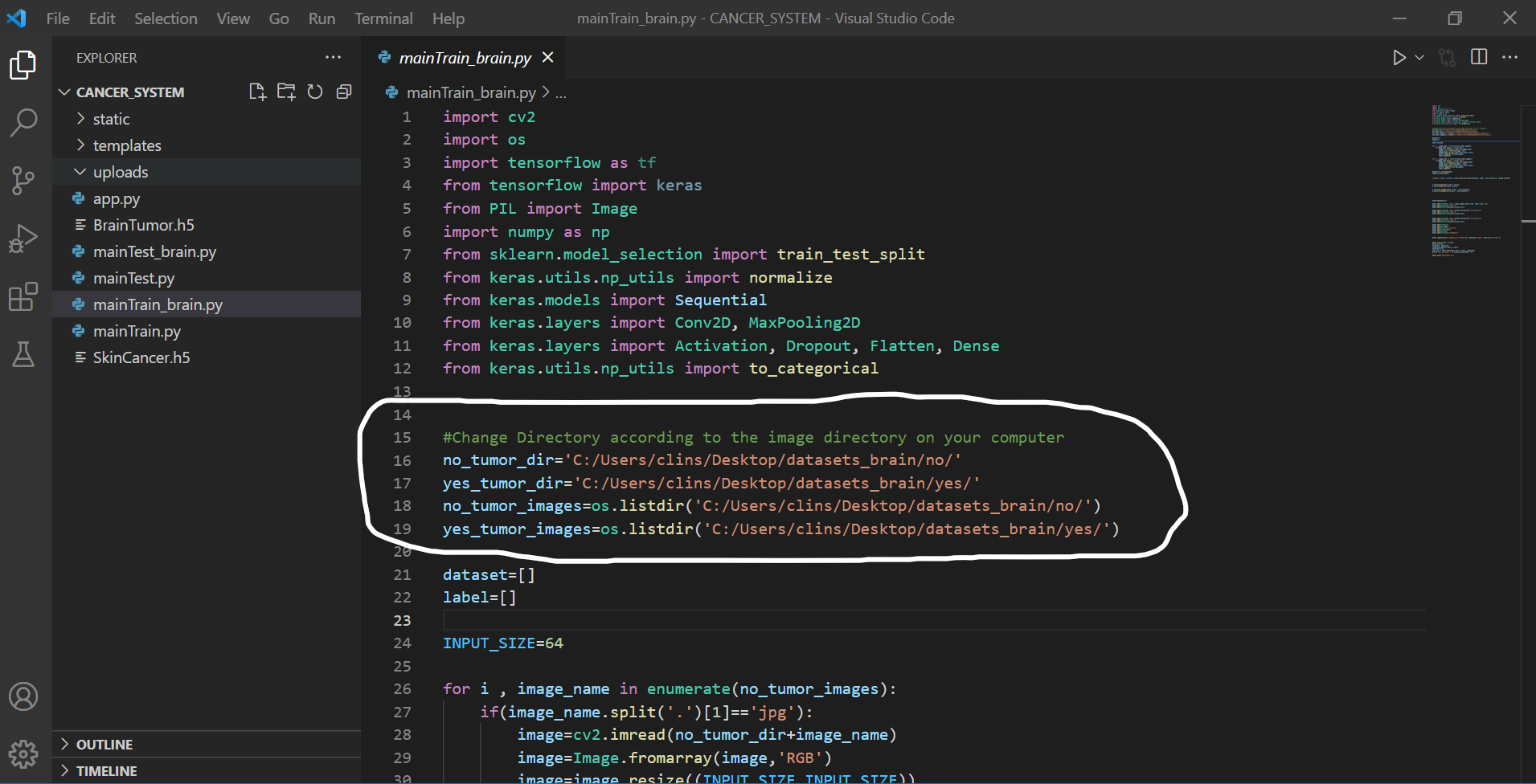Click the breadcrumb ellipsis symbol path
Viewport: 1536px width, 784px height.
(561, 93)
